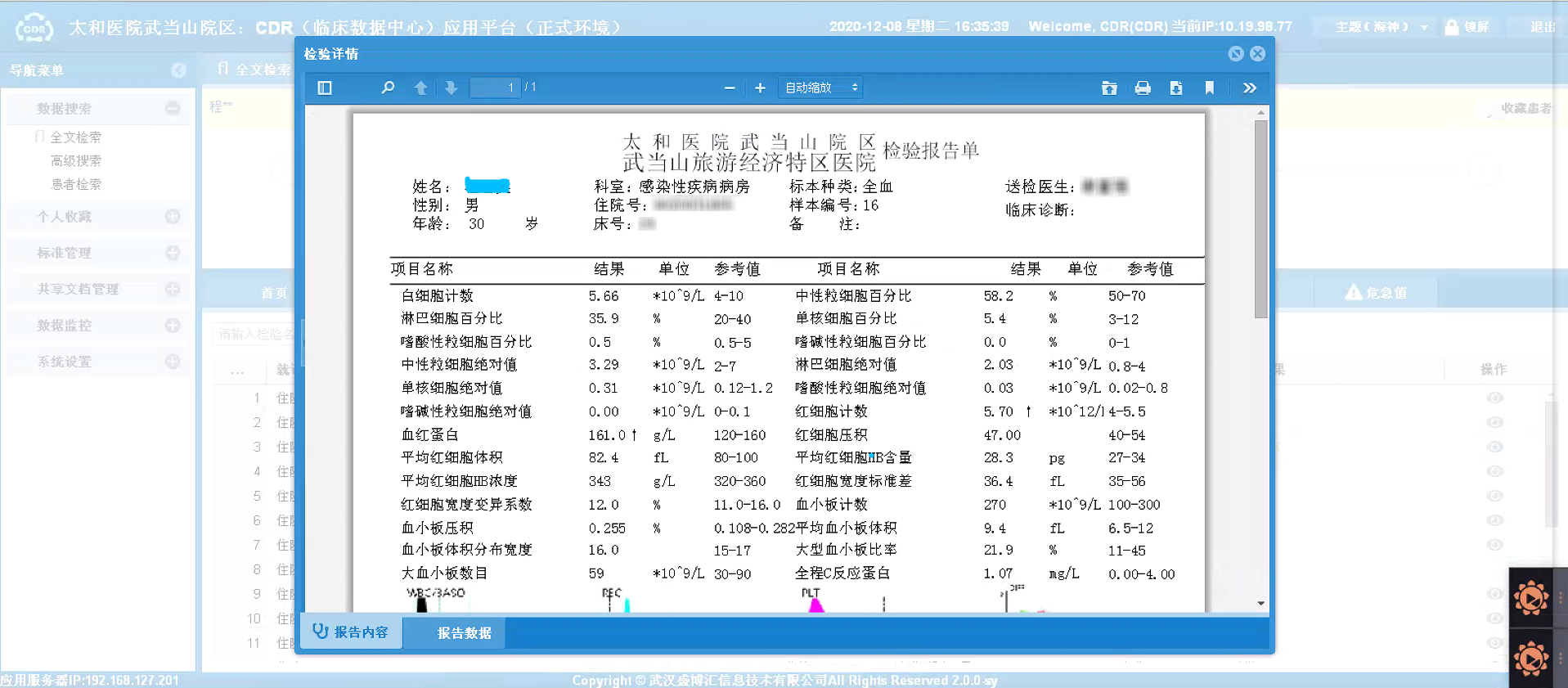Zoom out with the minus button
Viewport: 1568px width, 688px height.
(x=730, y=88)
